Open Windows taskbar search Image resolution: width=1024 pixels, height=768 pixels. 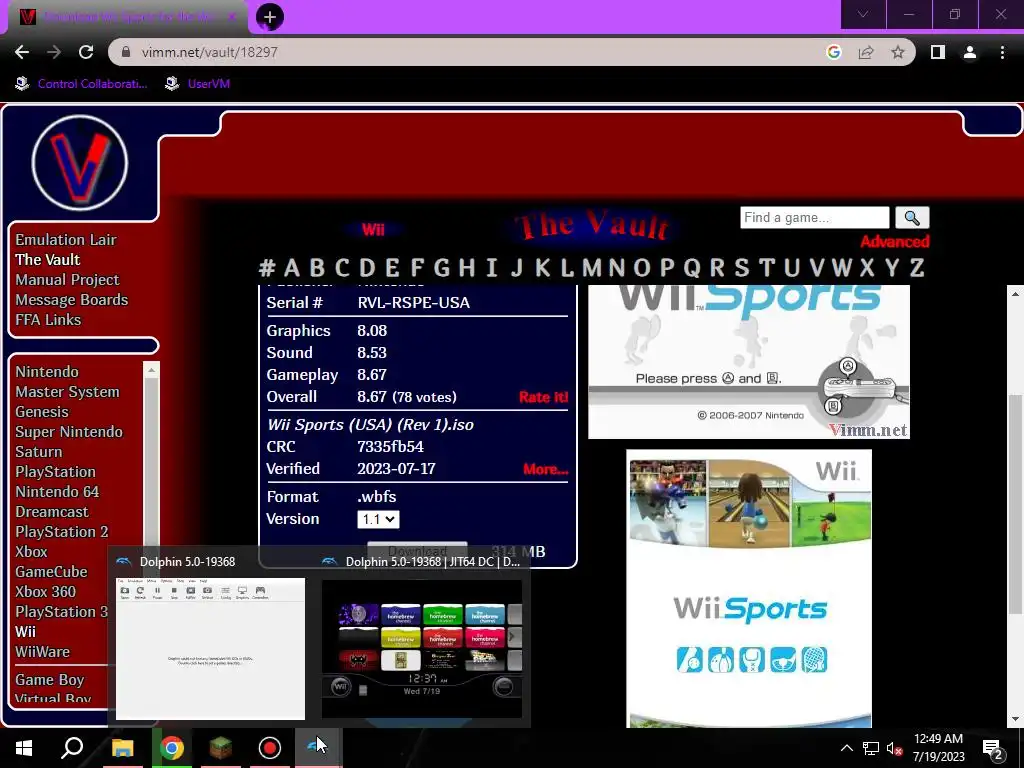[x=72, y=748]
